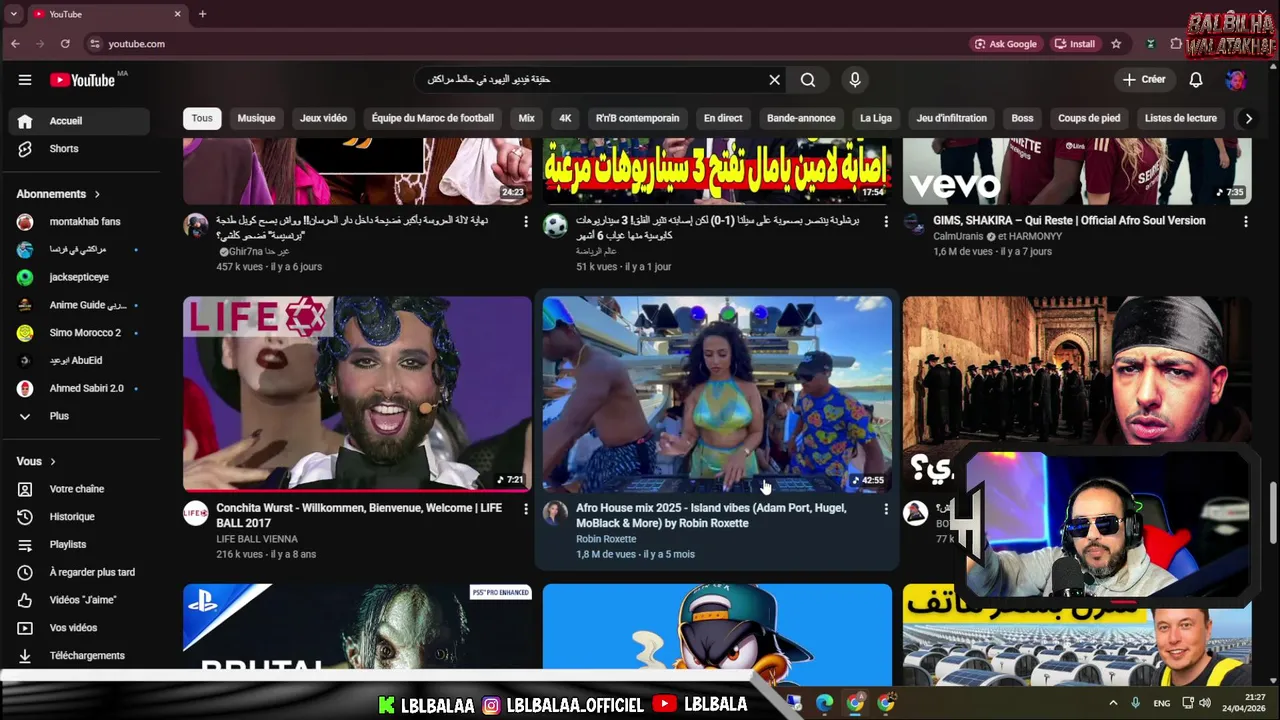Select the Mix filter chip

527,118
